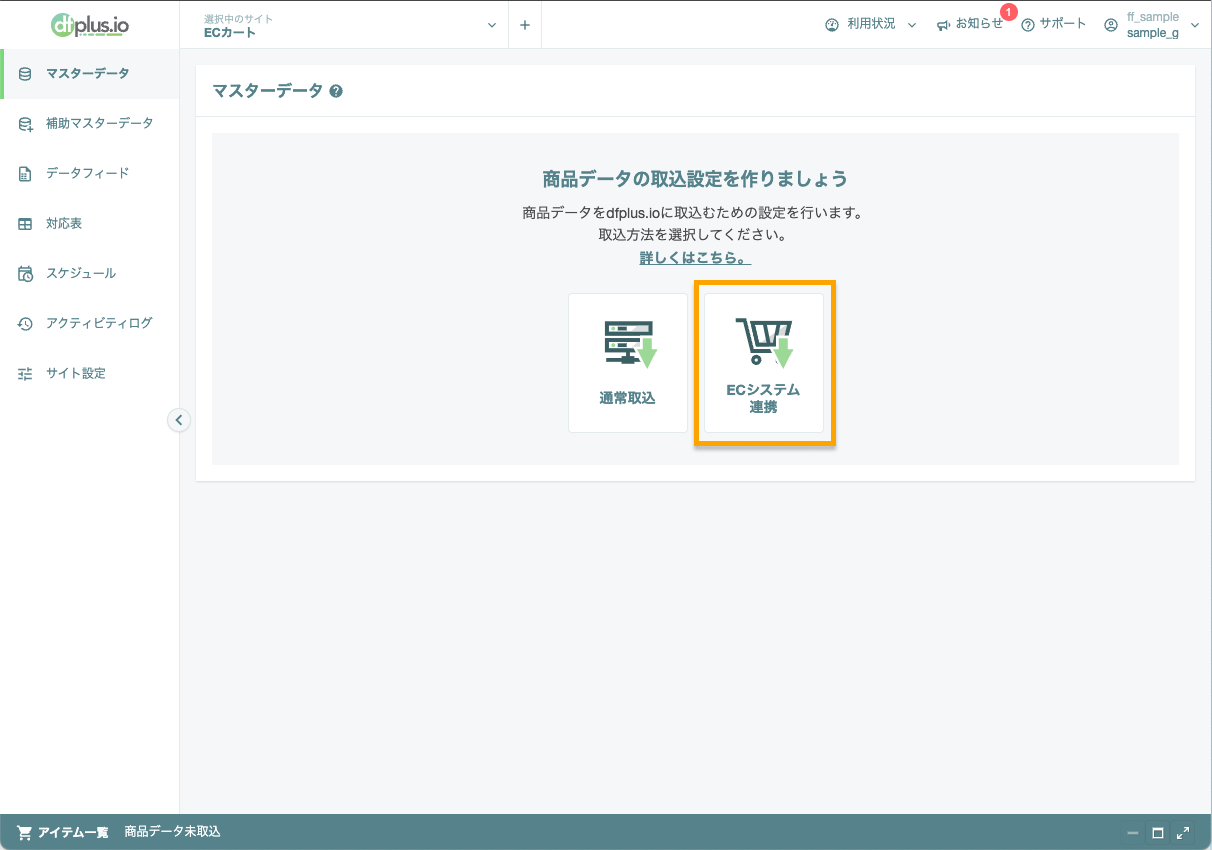Image resolution: width=1212 pixels, height=850 pixels.
Task: Click the user account avatar icon
Action: [x=1110, y=25]
